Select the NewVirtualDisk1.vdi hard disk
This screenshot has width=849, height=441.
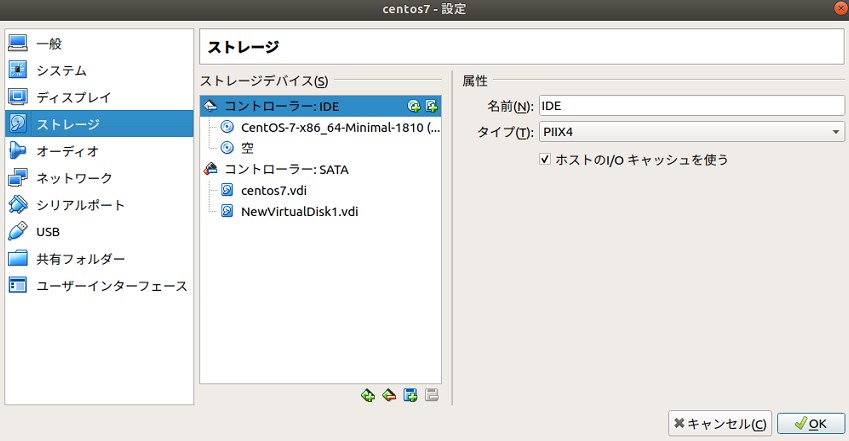point(321,211)
